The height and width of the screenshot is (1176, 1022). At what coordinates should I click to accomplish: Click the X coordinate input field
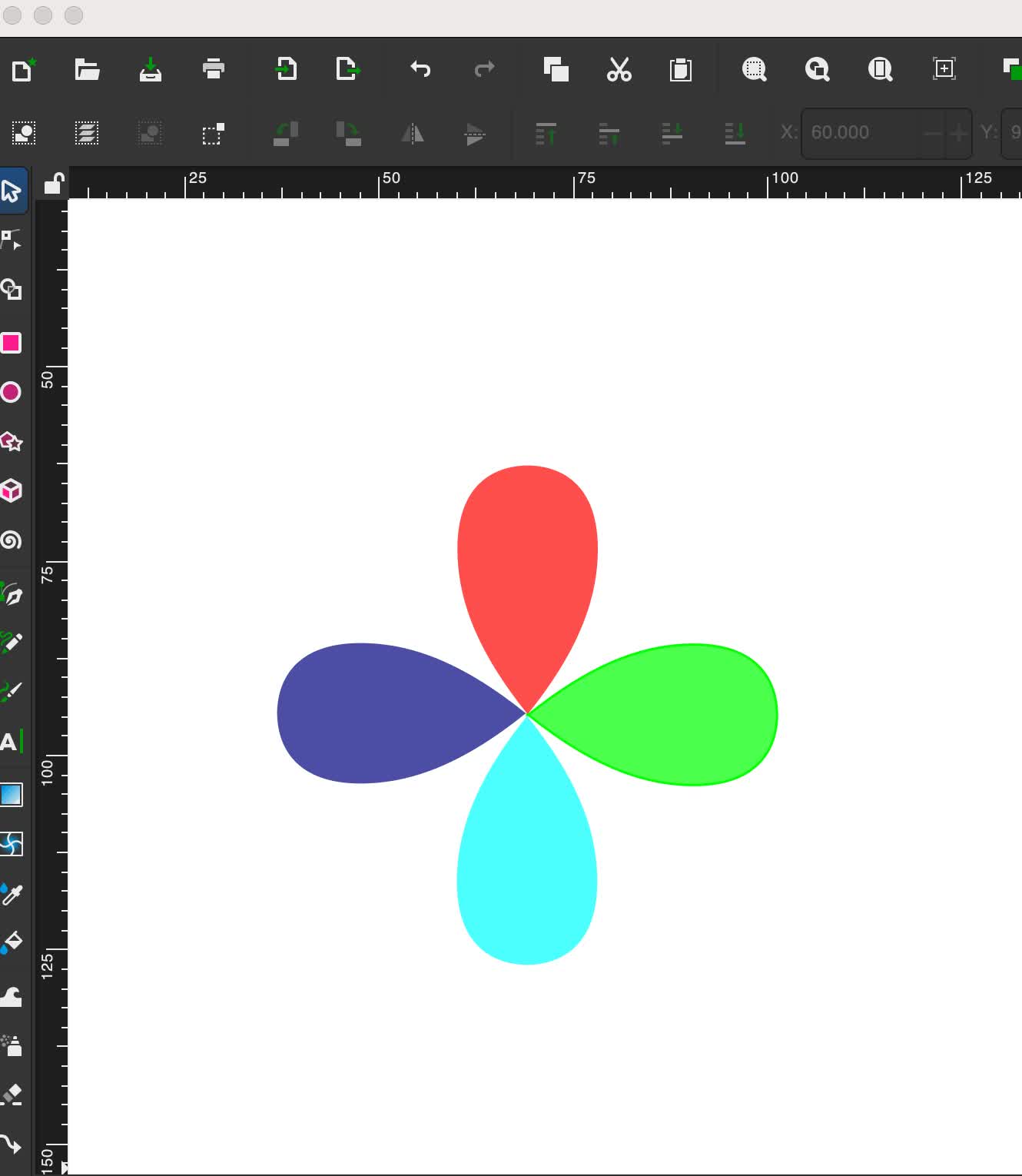pyautogui.click(x=861, y=133)
